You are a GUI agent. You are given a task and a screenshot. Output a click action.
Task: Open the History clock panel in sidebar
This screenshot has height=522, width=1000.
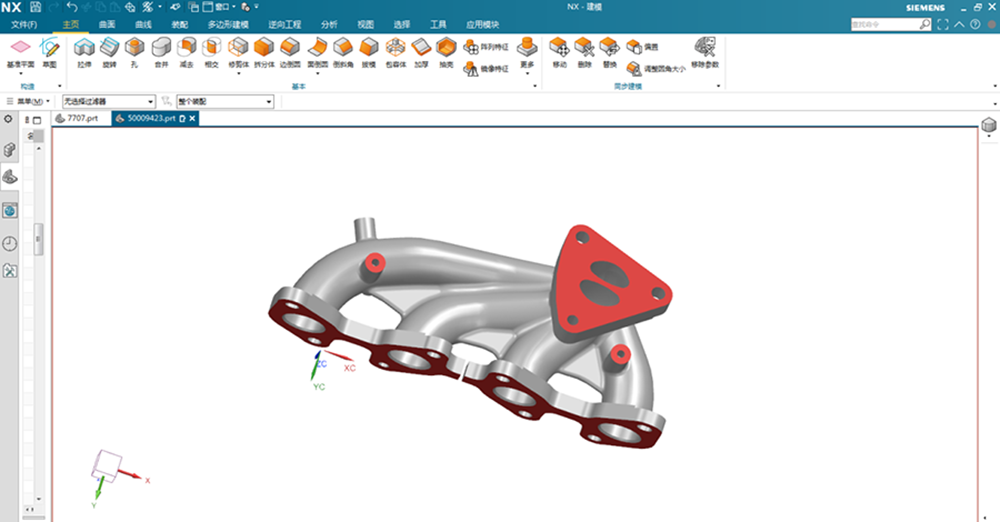(x=10, y=243)
